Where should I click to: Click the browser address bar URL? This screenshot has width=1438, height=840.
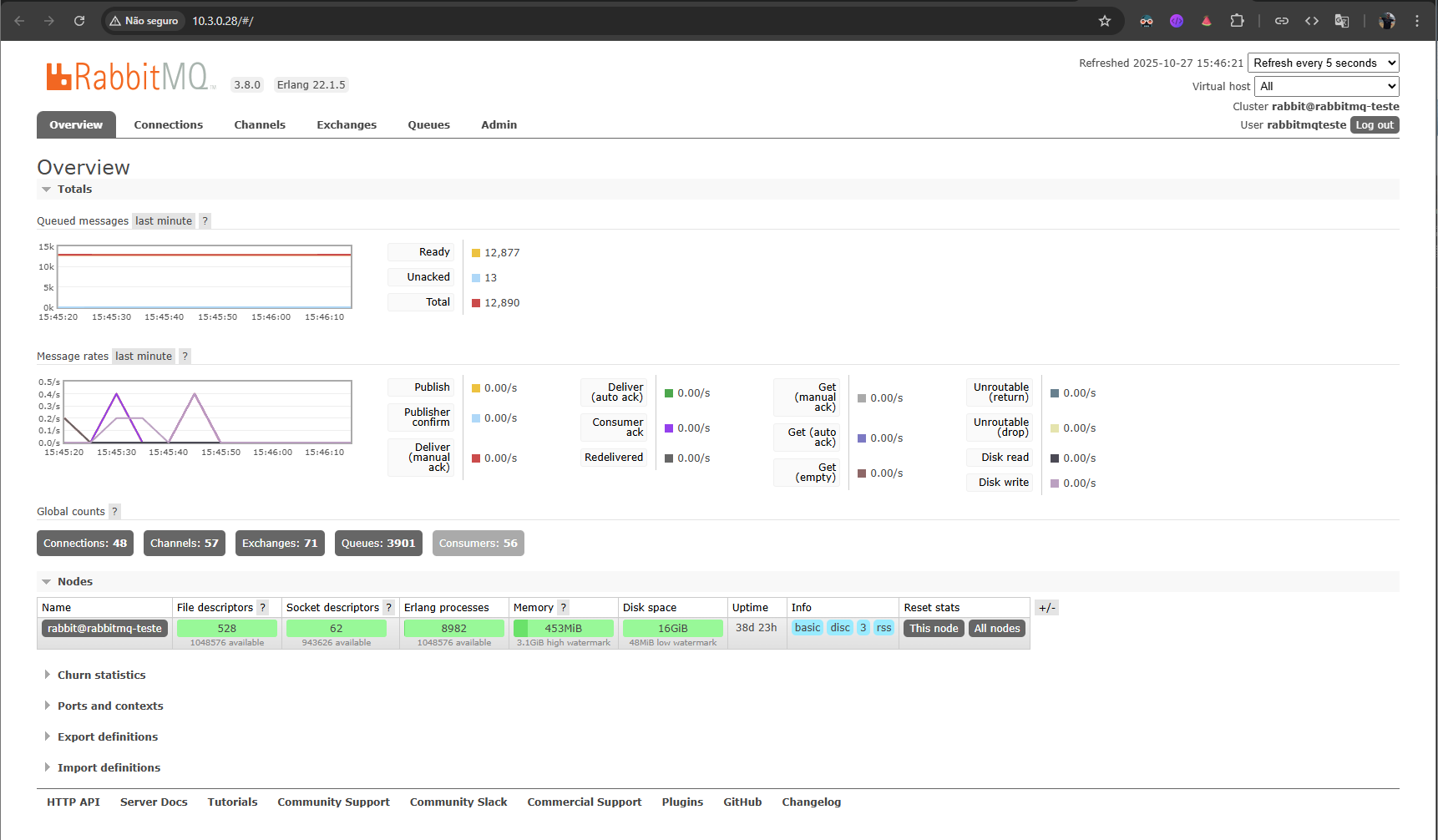[x=223, y=21]
